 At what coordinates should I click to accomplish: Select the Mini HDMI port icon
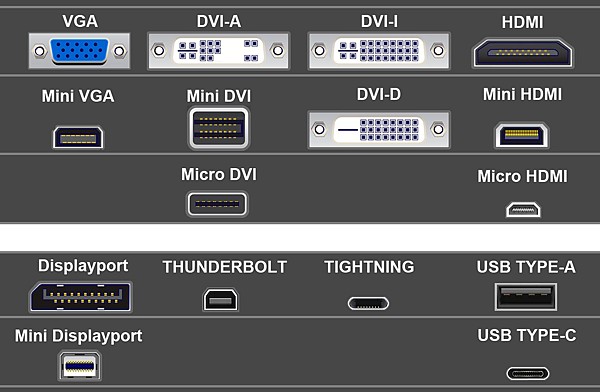pos(522,135)
